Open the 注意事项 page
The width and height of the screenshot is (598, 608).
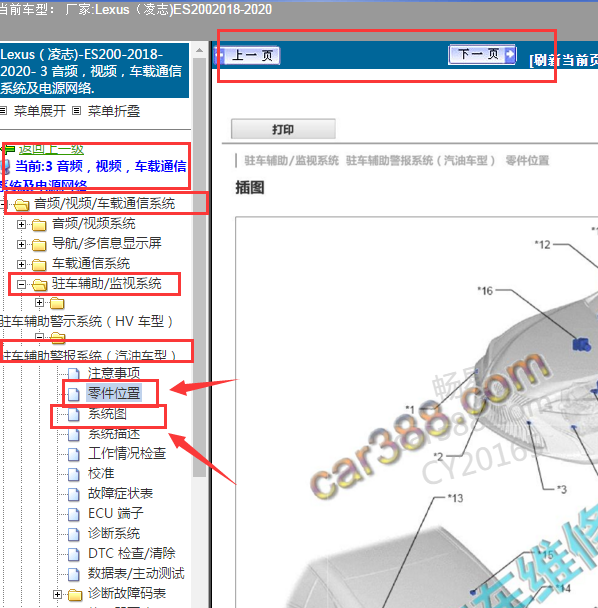114,373
